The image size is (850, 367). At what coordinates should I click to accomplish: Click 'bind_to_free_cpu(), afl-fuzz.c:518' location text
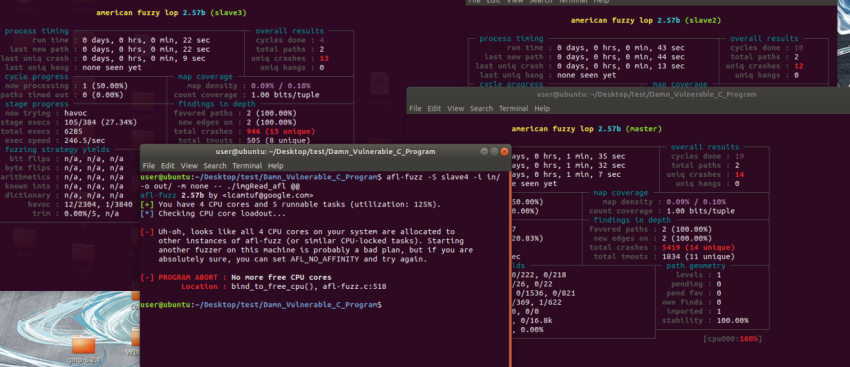[309, 286]
